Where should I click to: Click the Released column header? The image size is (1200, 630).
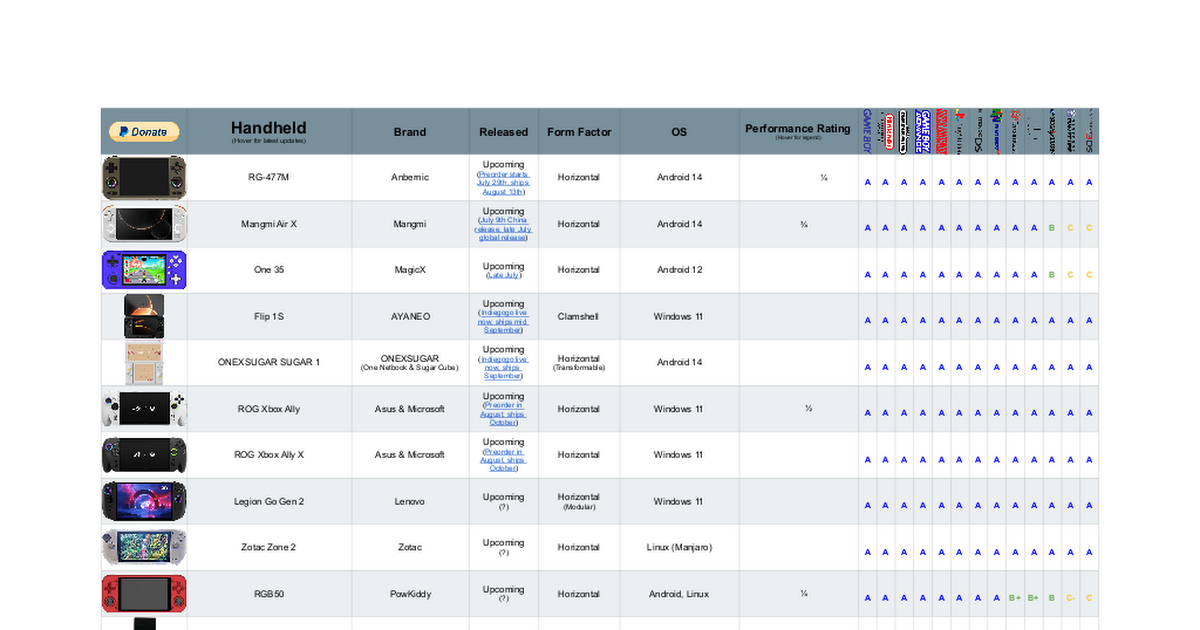[x=504, y=132]
